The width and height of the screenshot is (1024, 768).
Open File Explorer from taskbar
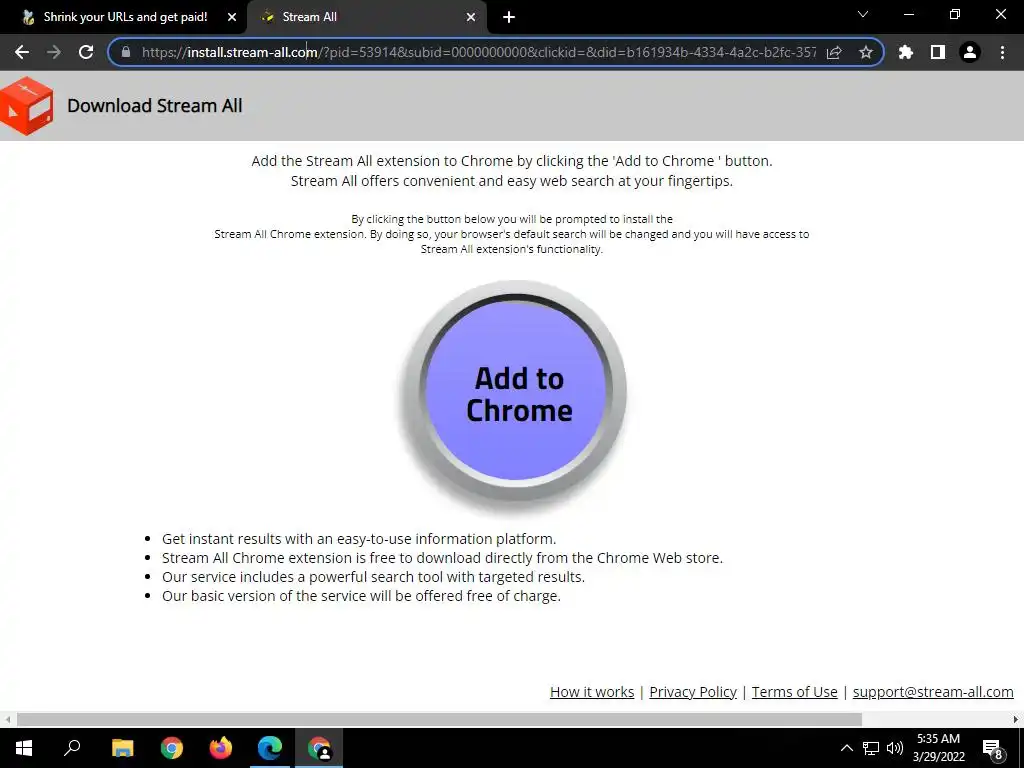[122, 748]
